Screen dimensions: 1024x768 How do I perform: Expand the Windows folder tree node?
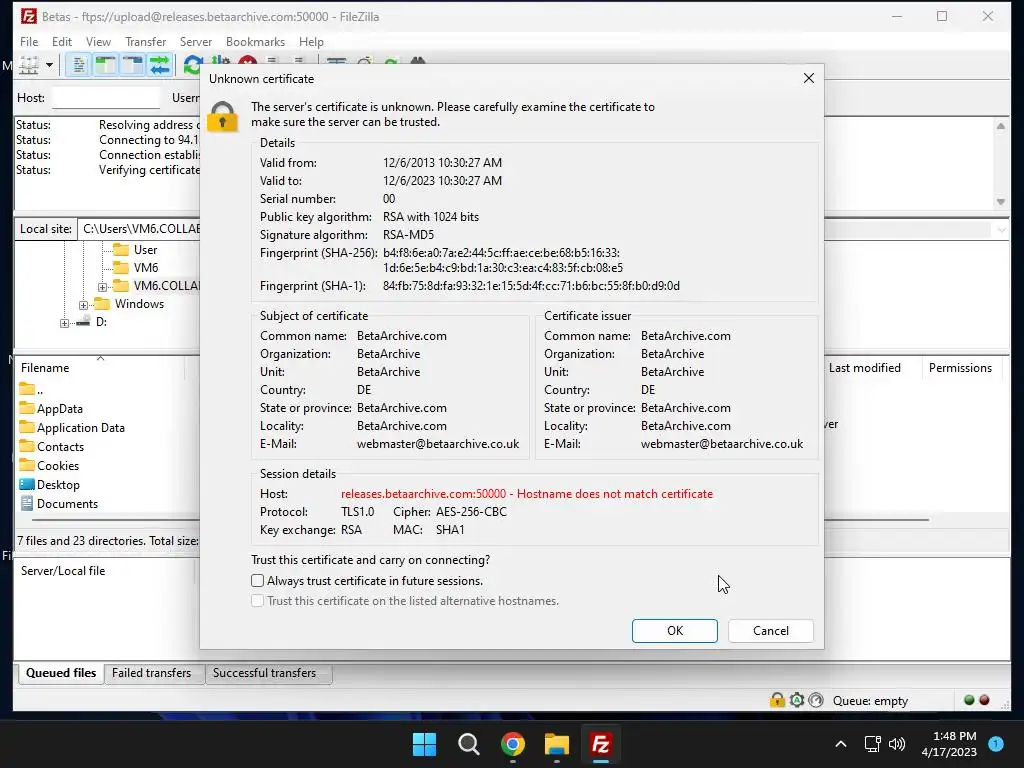coord(83,305)
